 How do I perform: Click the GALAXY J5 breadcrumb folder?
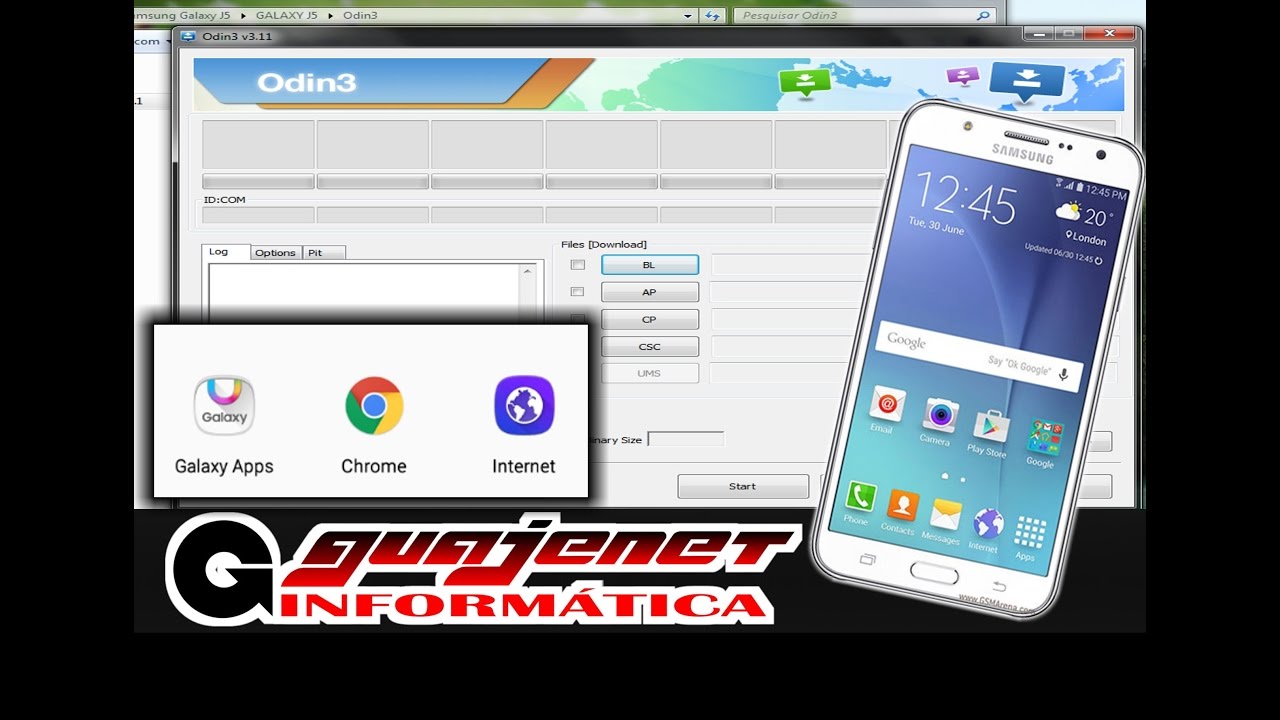pos(286,16)
